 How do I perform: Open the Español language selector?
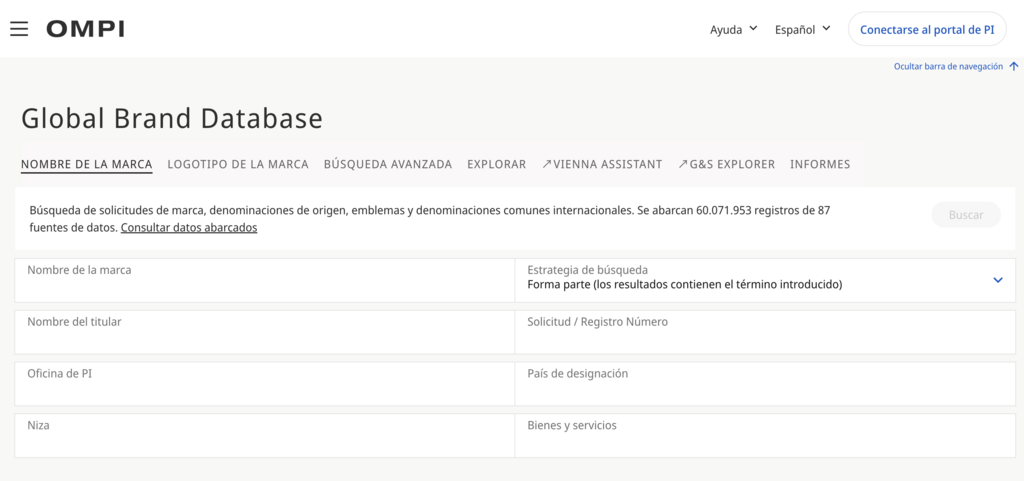[x=802, y=29]
